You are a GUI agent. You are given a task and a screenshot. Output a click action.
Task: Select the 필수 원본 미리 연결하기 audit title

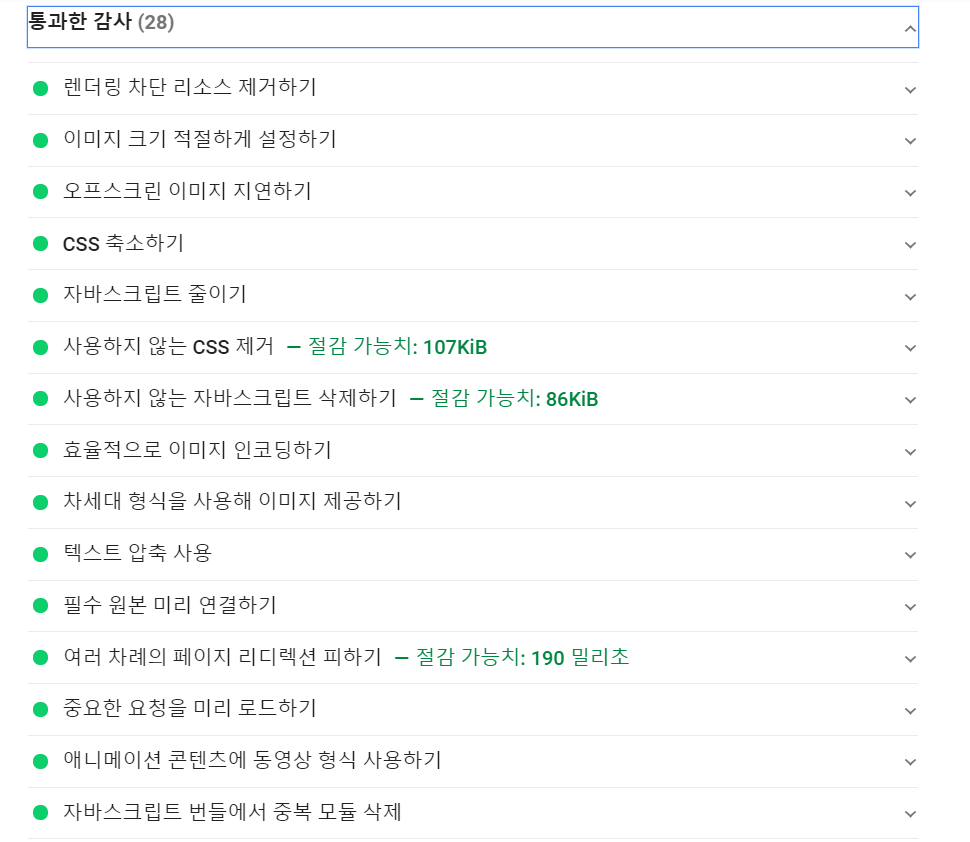(170, 605)
